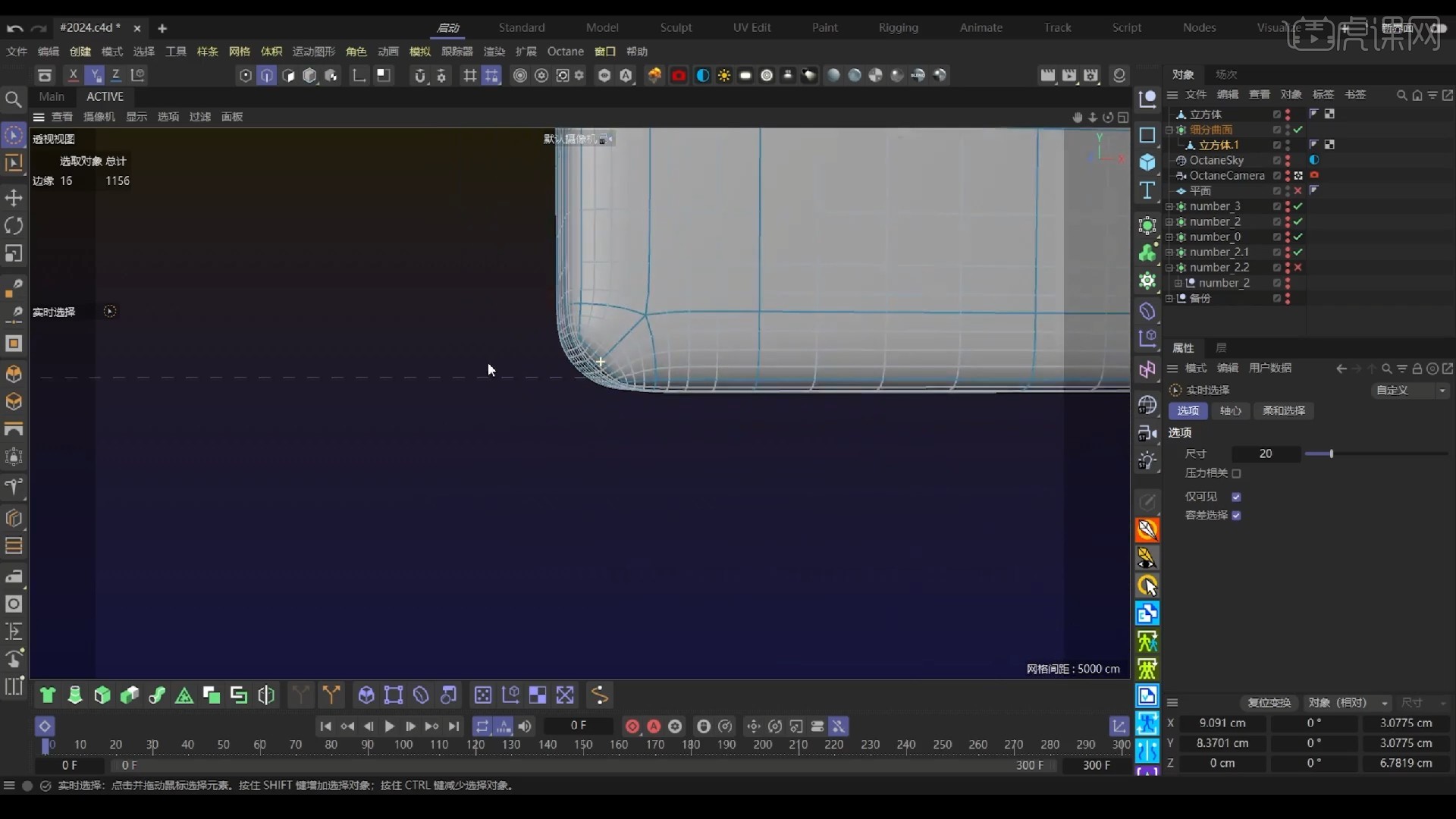Collapse number_2.2 in object tree

1169,268
